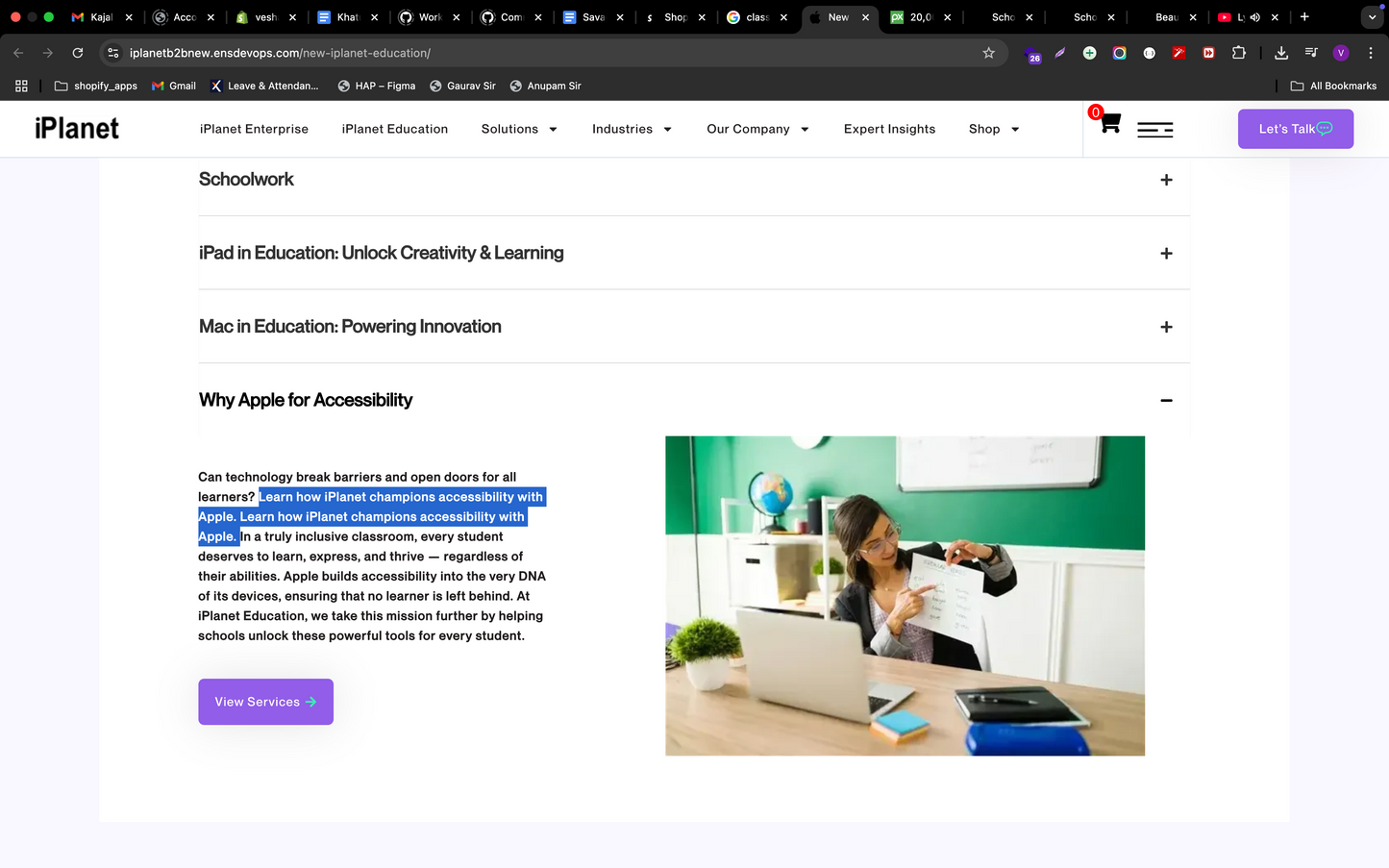Switch to the class Google tab
The height and width of the screenshot is (868, 1389).
click(757, 17)
